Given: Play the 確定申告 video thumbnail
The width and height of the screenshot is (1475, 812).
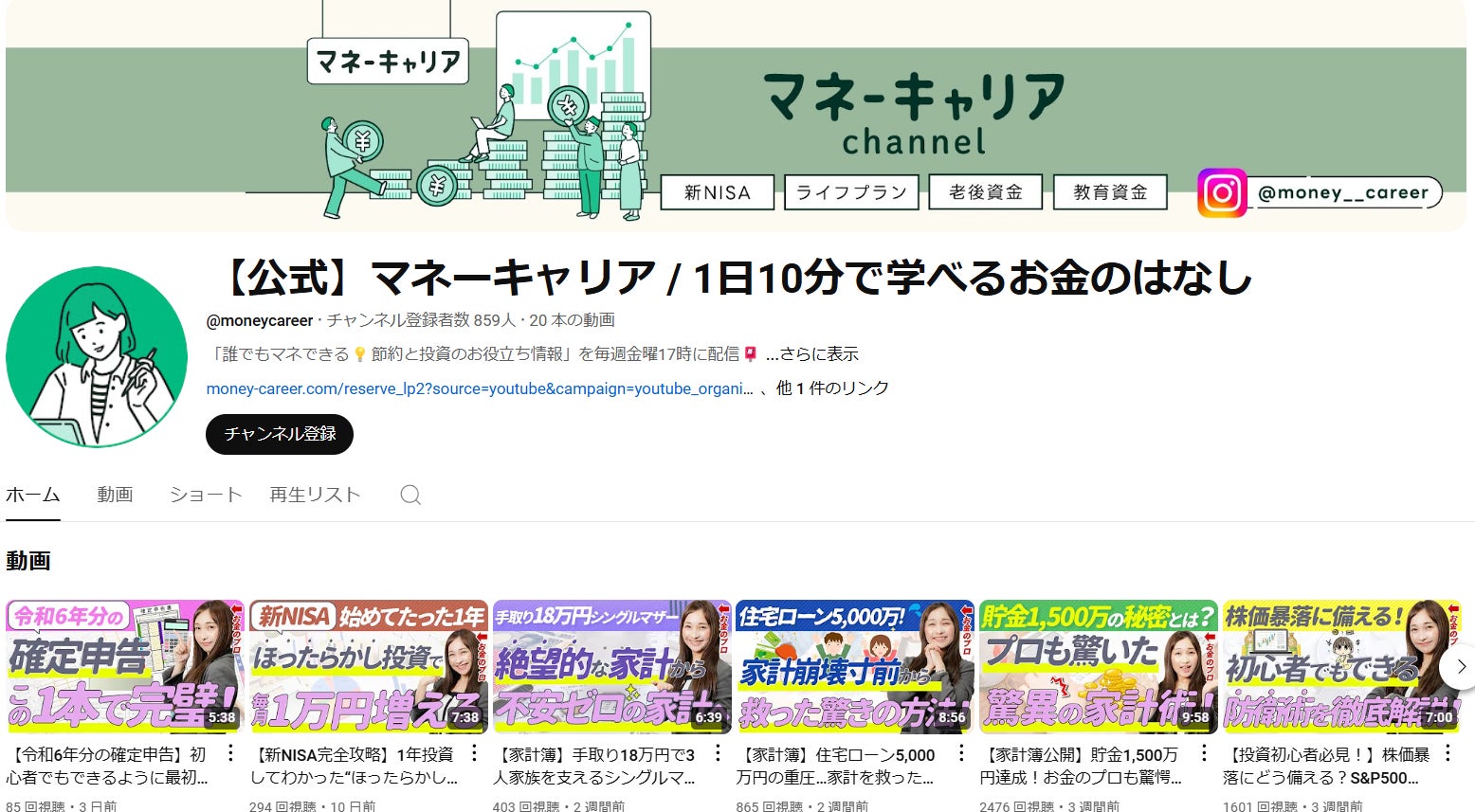Looking at the screenshot, I should 125,666.
